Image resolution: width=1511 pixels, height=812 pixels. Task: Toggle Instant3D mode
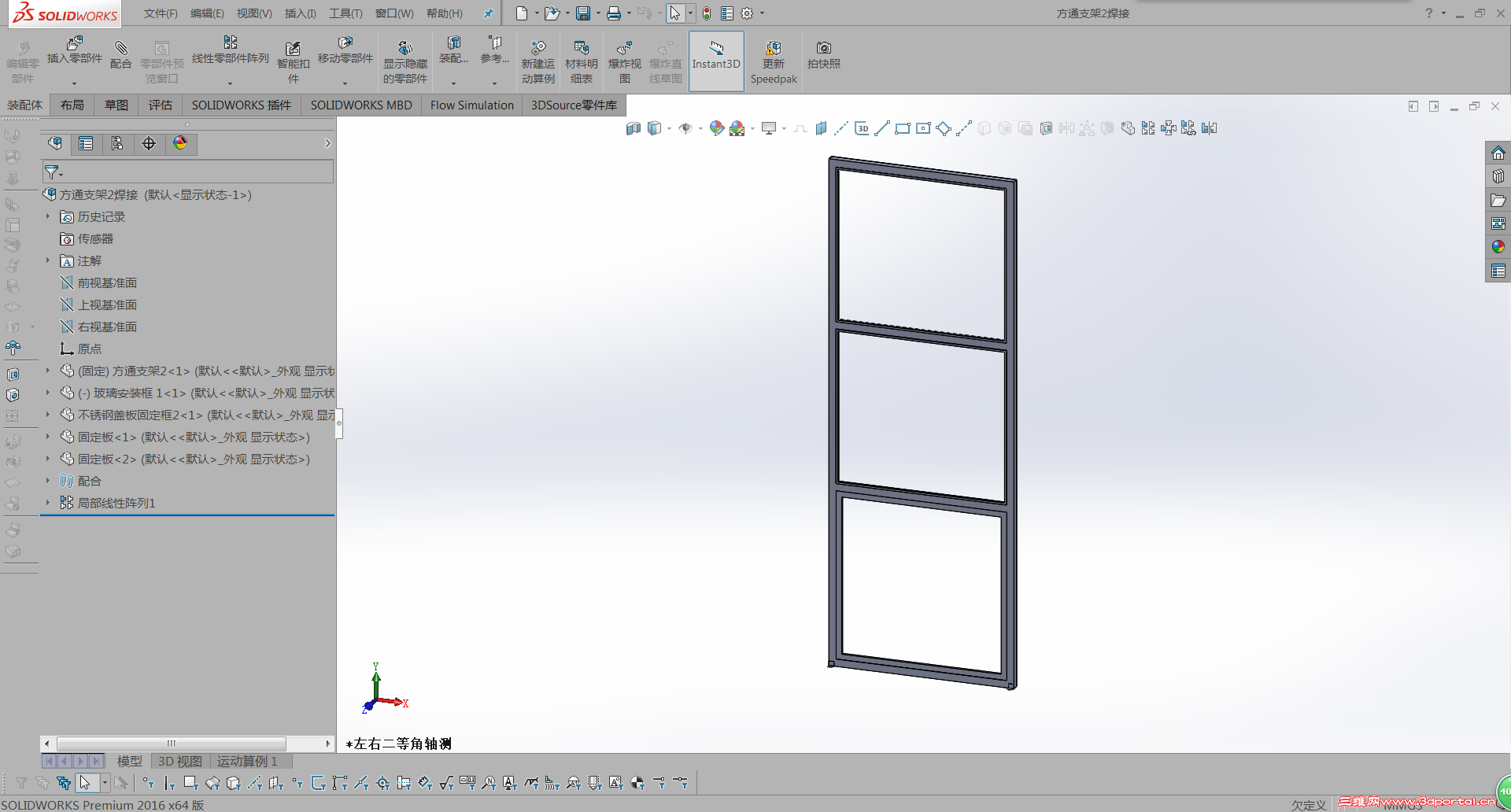pos(716,61)
